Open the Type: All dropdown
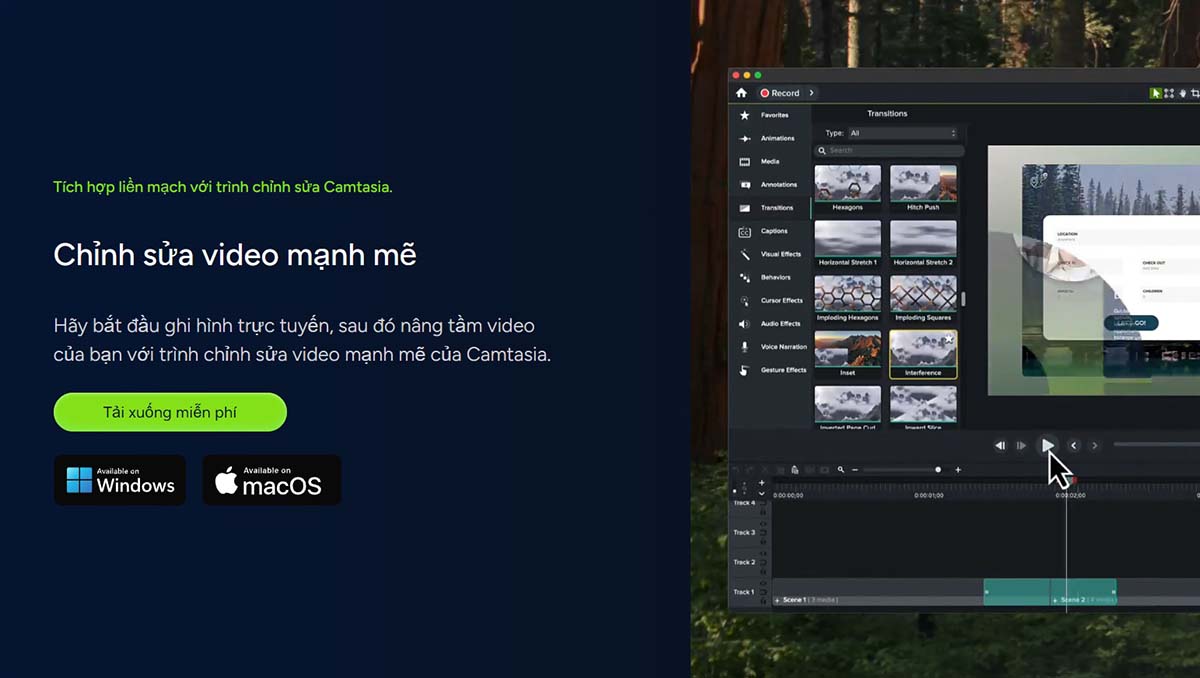1200x678 pixels. [903, 133]
